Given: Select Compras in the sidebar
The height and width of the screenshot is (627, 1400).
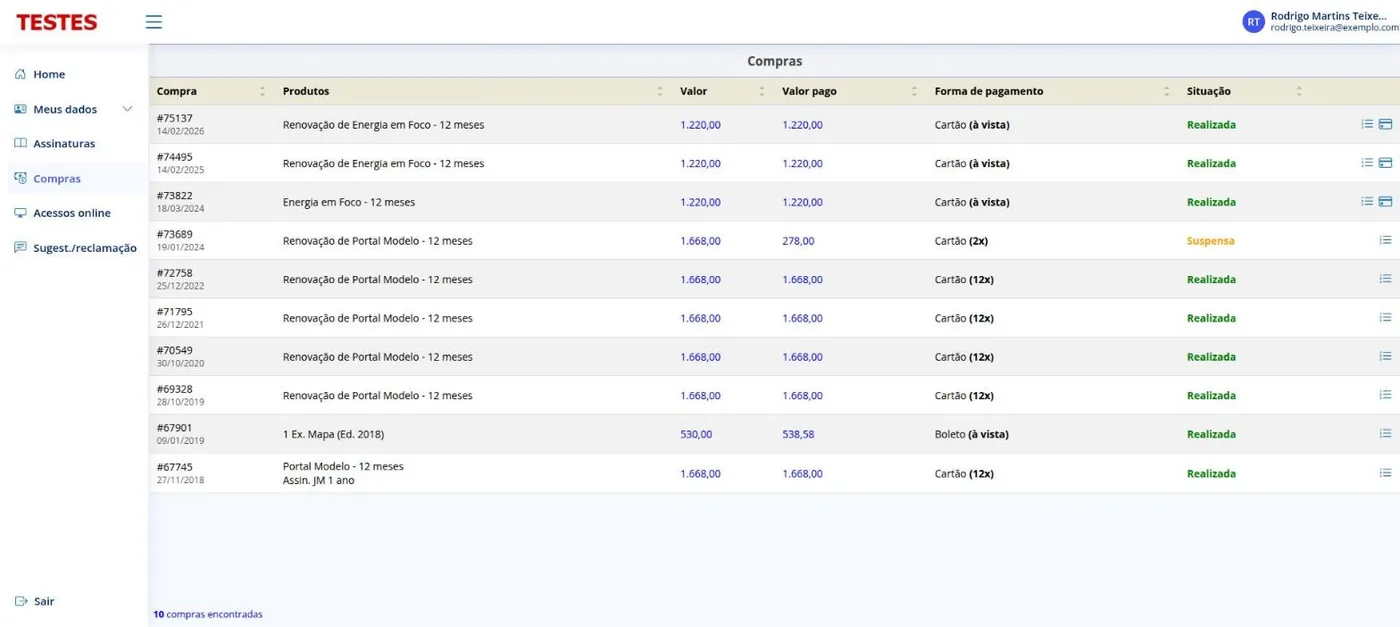Looking at the screenshot, I should [57, 178].
